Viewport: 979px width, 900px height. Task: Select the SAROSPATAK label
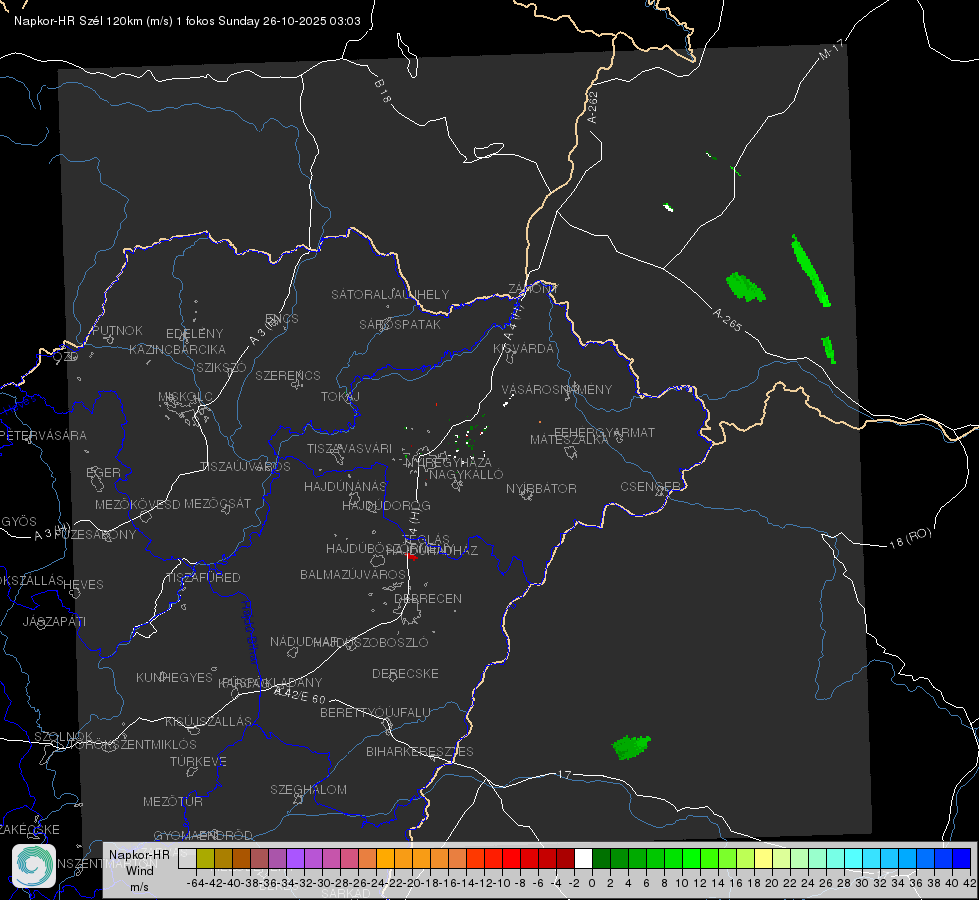[400, 324]
